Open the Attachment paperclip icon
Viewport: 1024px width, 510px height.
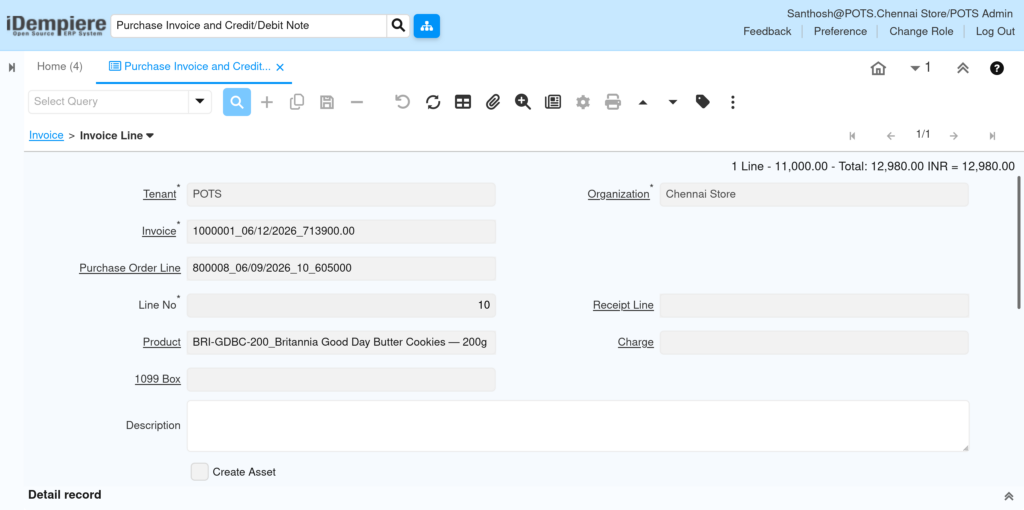493,102
